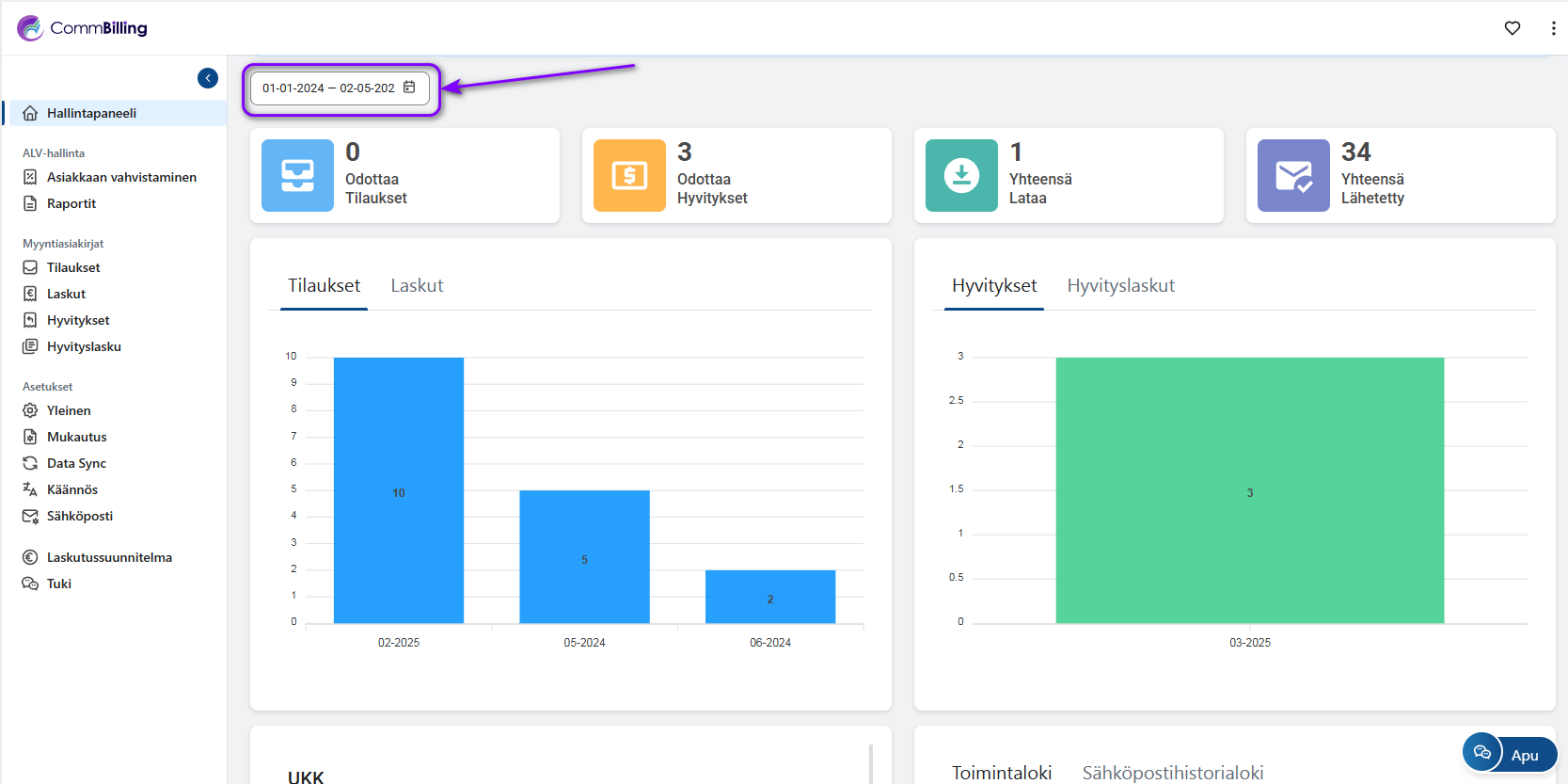This screenshot has height=784, width=1568.
Task: Click the heart favorite icon in header
Action: point(1513,28)
